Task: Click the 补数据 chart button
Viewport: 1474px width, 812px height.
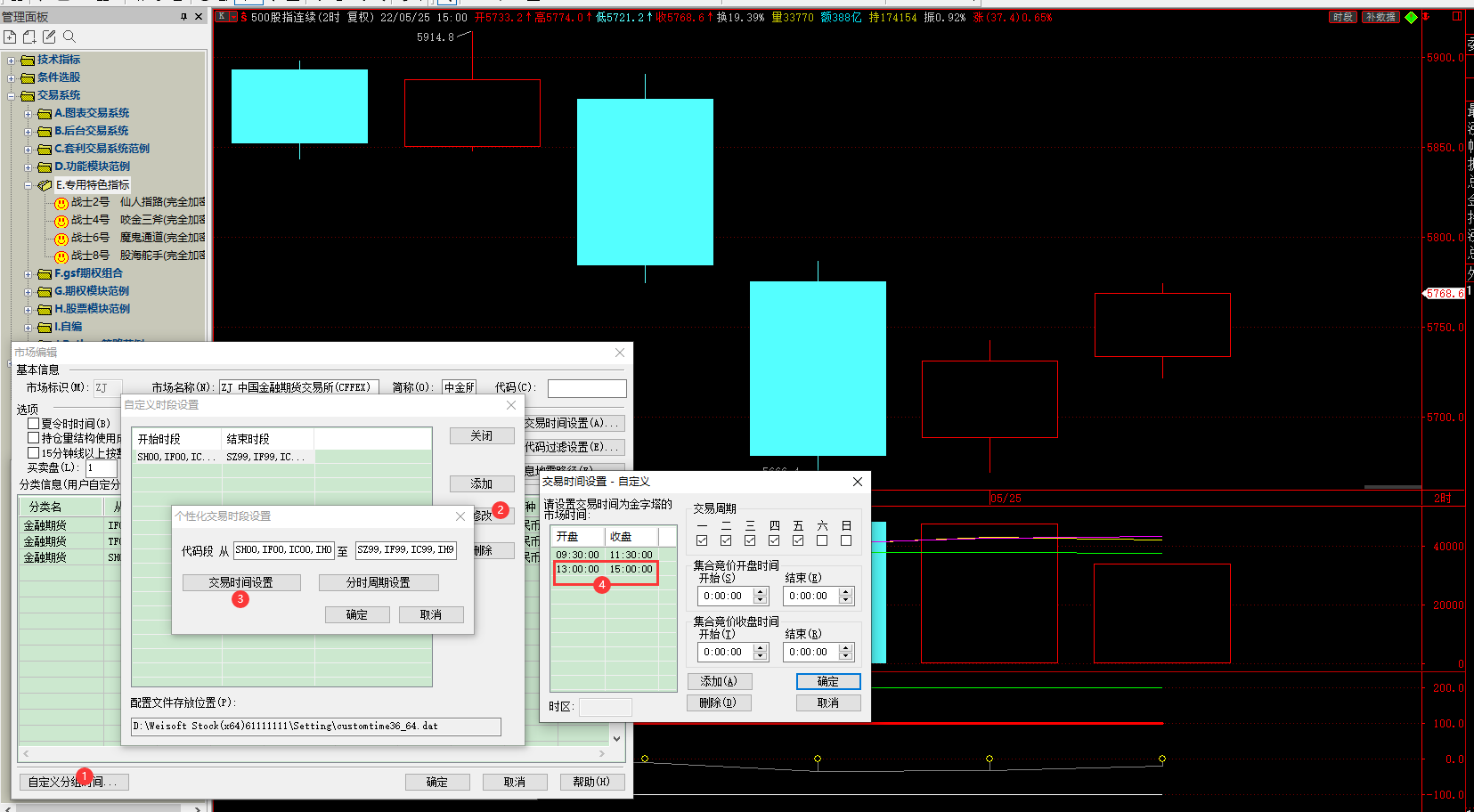Action: click(x=1380, y=17)
